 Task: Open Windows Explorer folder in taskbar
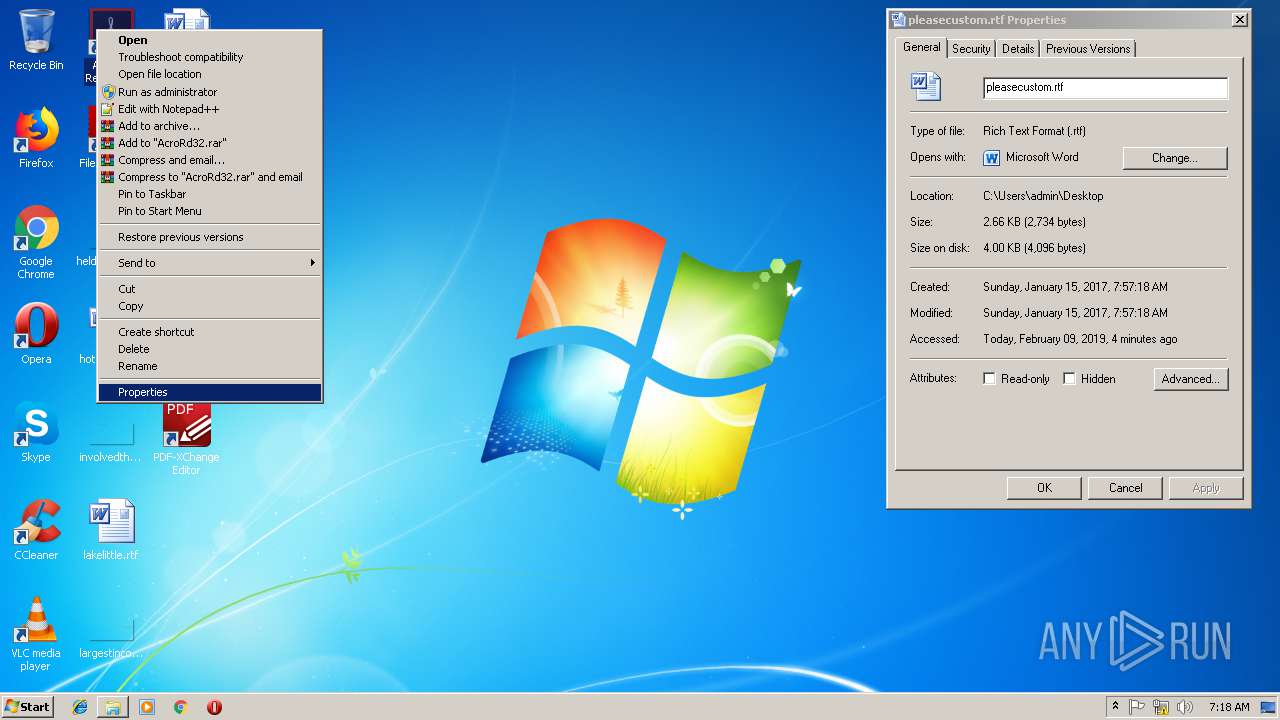click(113, 707)
